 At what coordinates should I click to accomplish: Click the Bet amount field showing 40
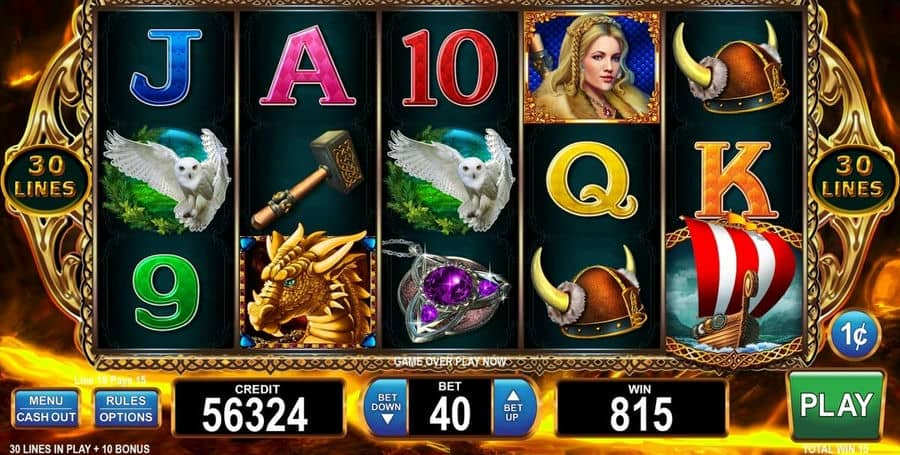[x=450, y=408]
